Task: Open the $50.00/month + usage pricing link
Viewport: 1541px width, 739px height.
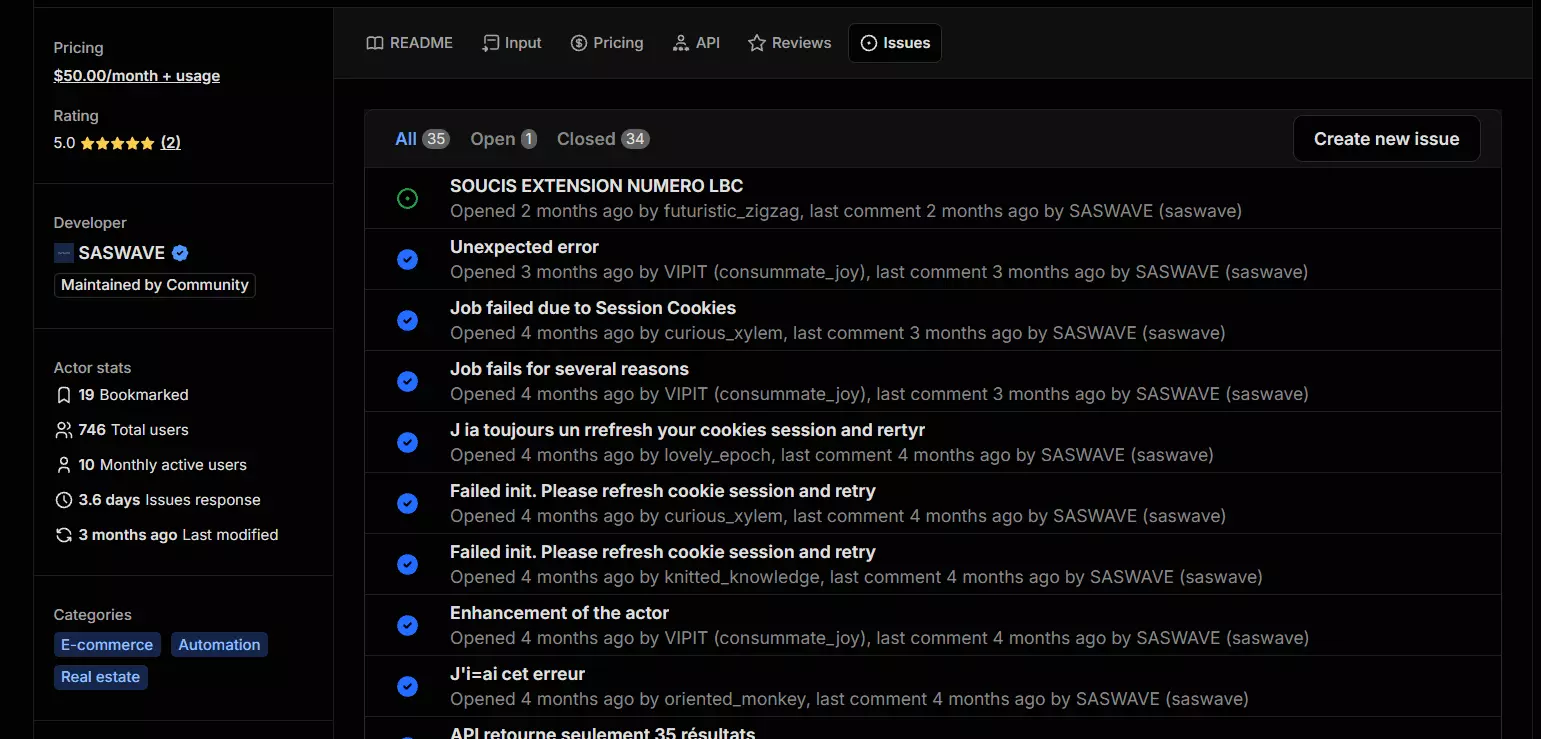Action: (x=137, y=76)
